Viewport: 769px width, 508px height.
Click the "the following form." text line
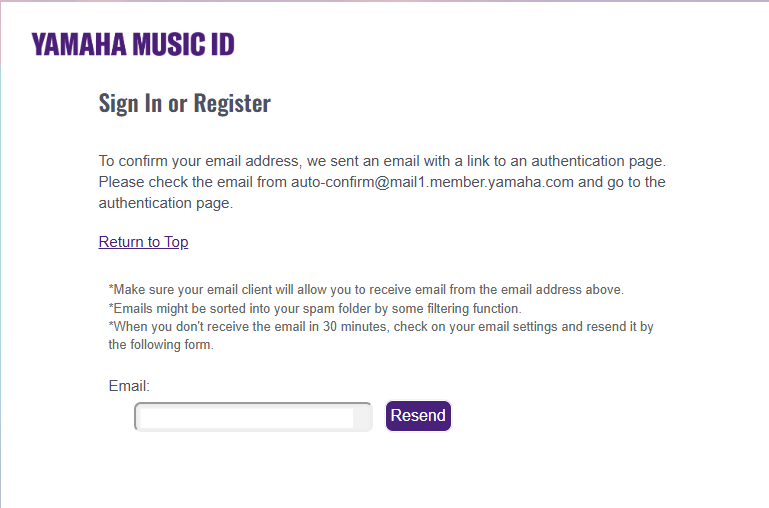(x=161, y=345)
